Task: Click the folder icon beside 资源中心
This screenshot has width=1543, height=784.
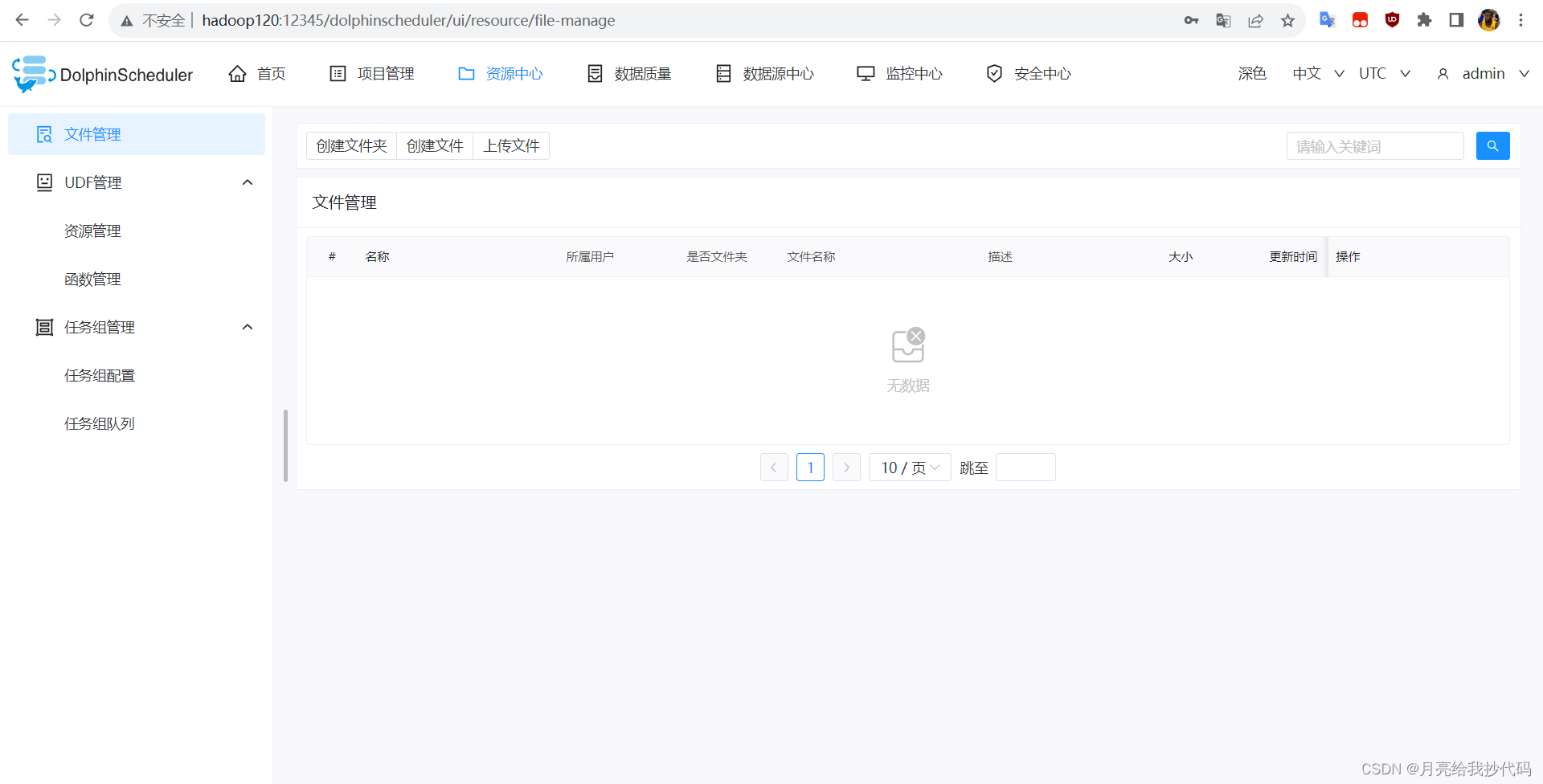Action: (466, 74)
